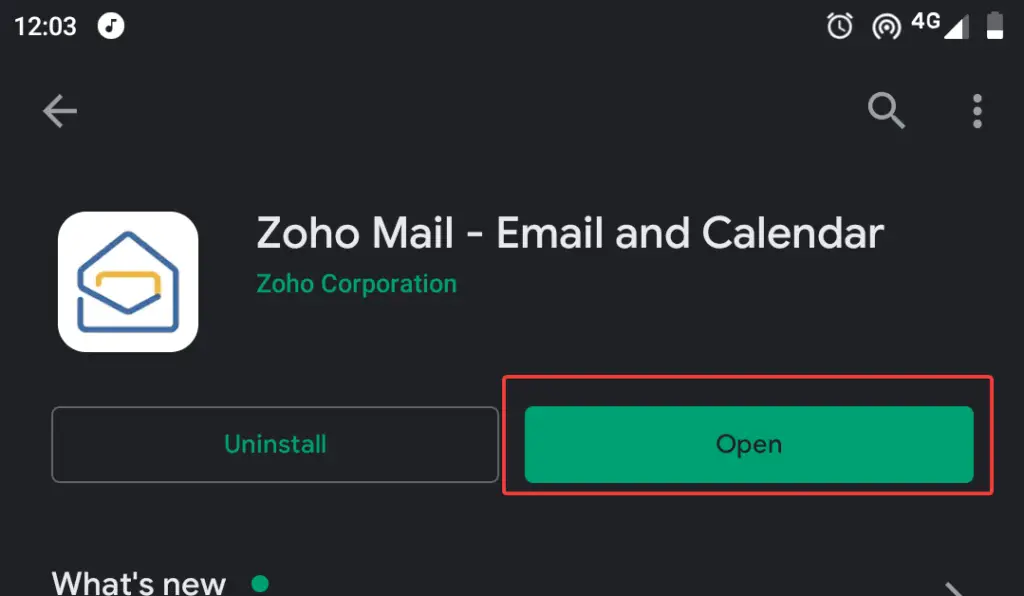Tap the cell signal strength triangle

pos(957,27)
